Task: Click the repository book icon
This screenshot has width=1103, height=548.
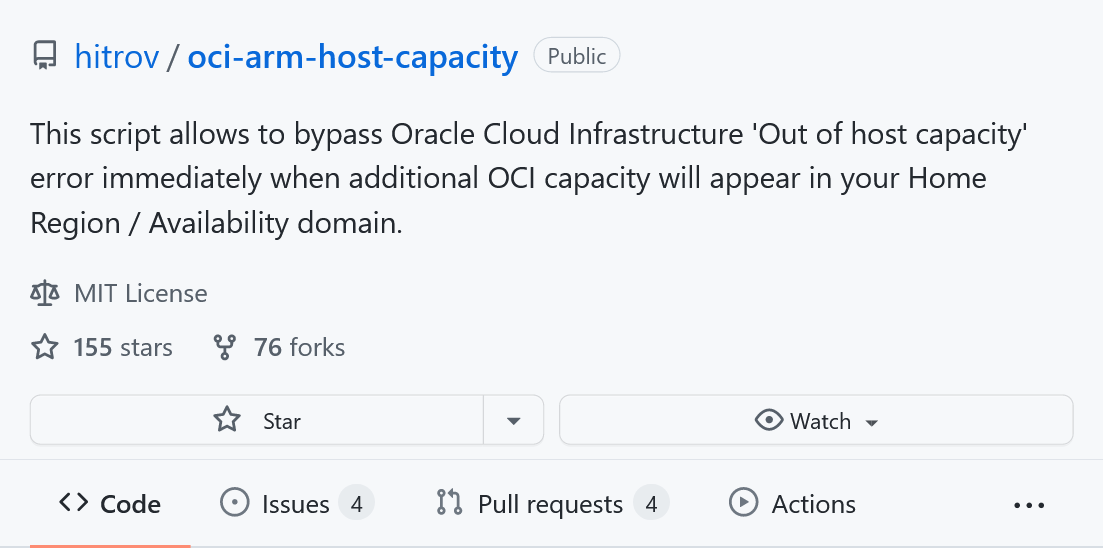Action: coord(44,56)
